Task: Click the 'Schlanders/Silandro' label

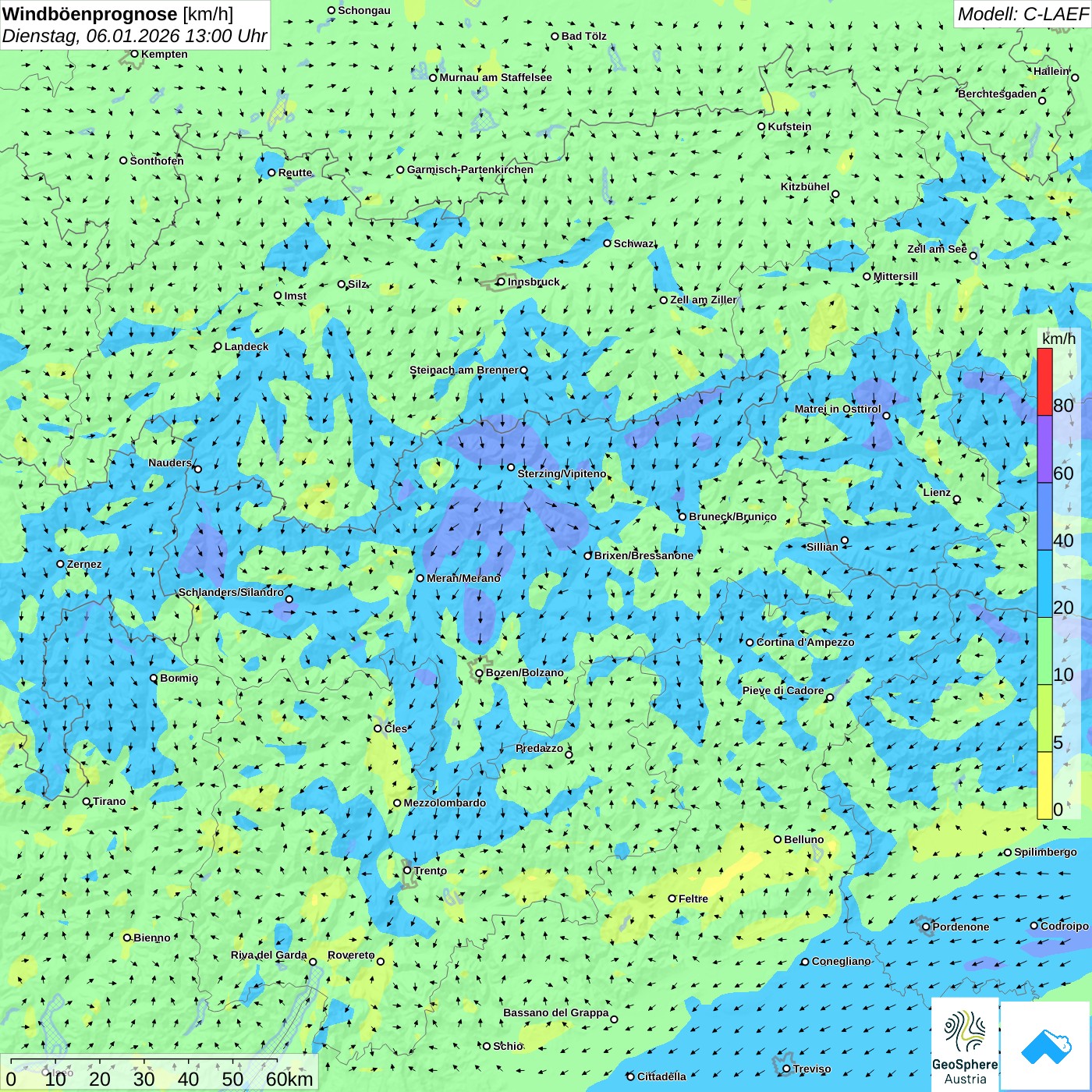Action: click(x=231, y=592)
